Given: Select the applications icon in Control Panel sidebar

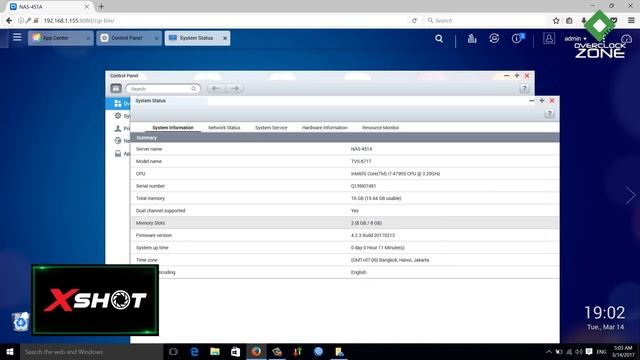Looking at the screenshot, I should coord(118,153).
